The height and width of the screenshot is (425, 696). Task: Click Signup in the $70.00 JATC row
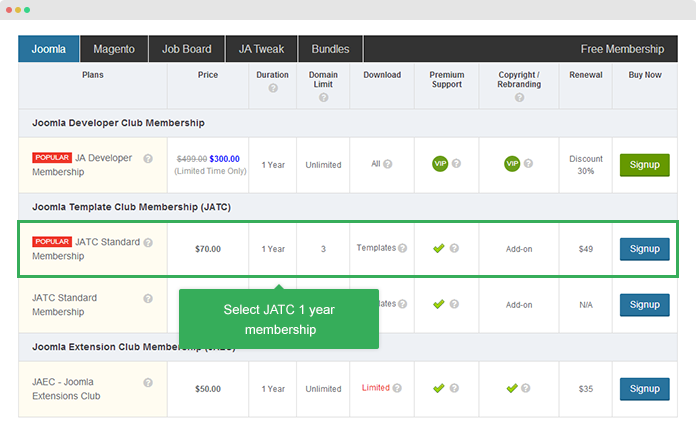coord(645,249)
